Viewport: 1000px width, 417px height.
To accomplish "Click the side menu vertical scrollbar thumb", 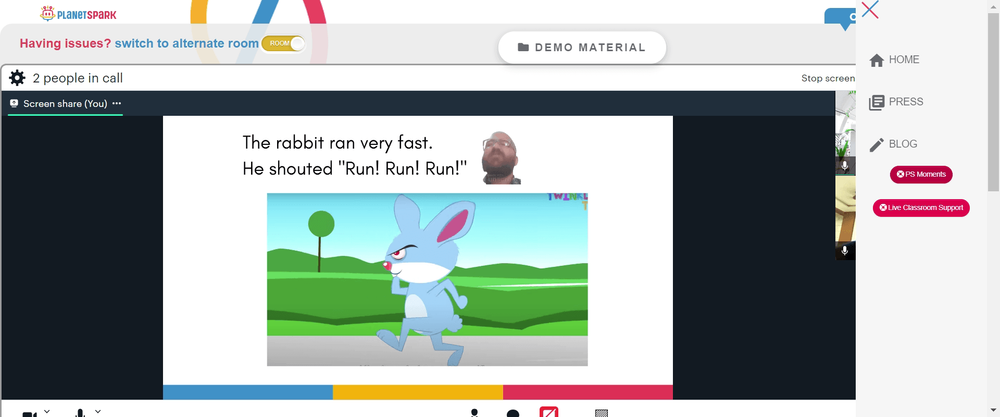I will pos(994,101).
